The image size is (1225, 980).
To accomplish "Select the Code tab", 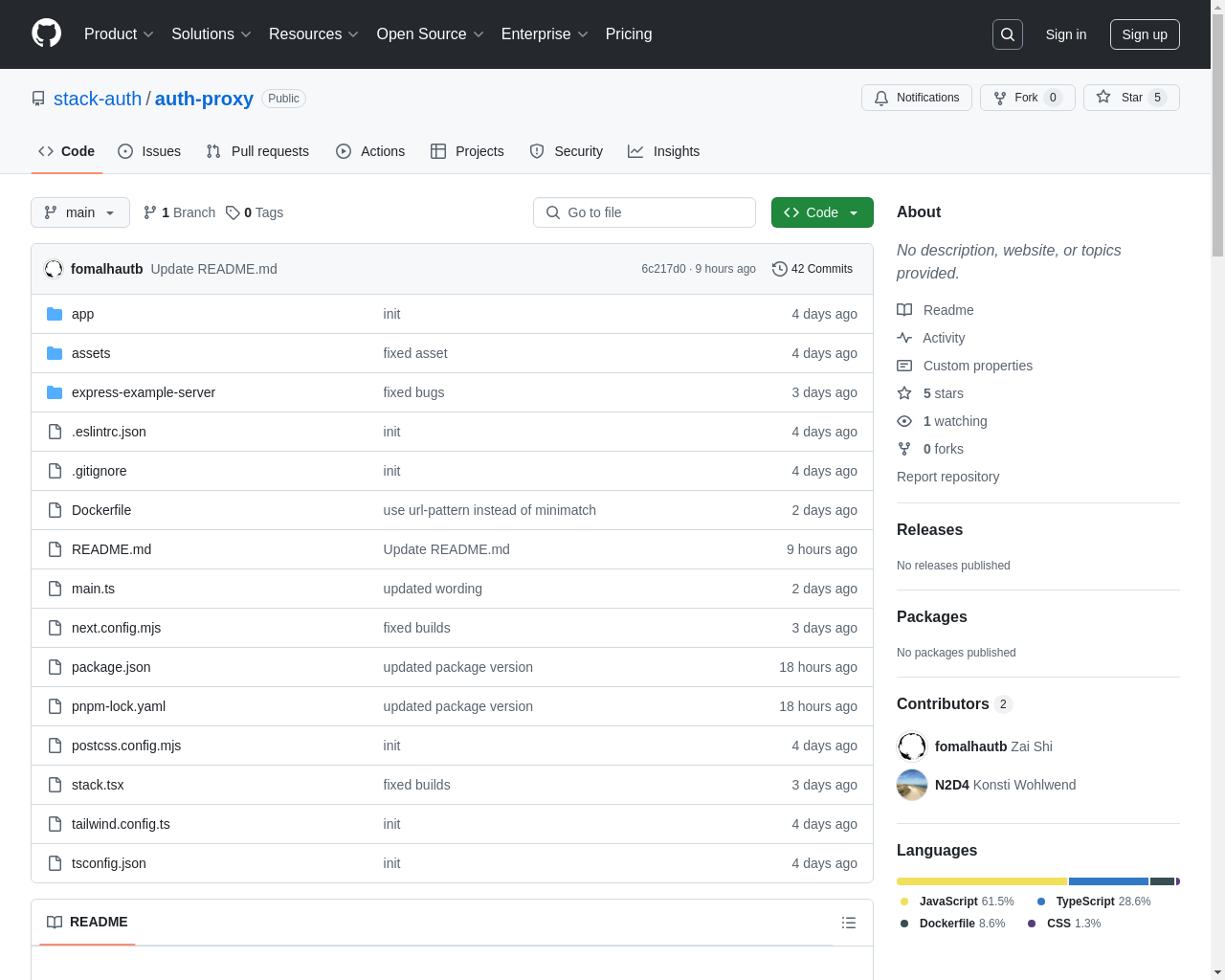I will click(67, 151).
